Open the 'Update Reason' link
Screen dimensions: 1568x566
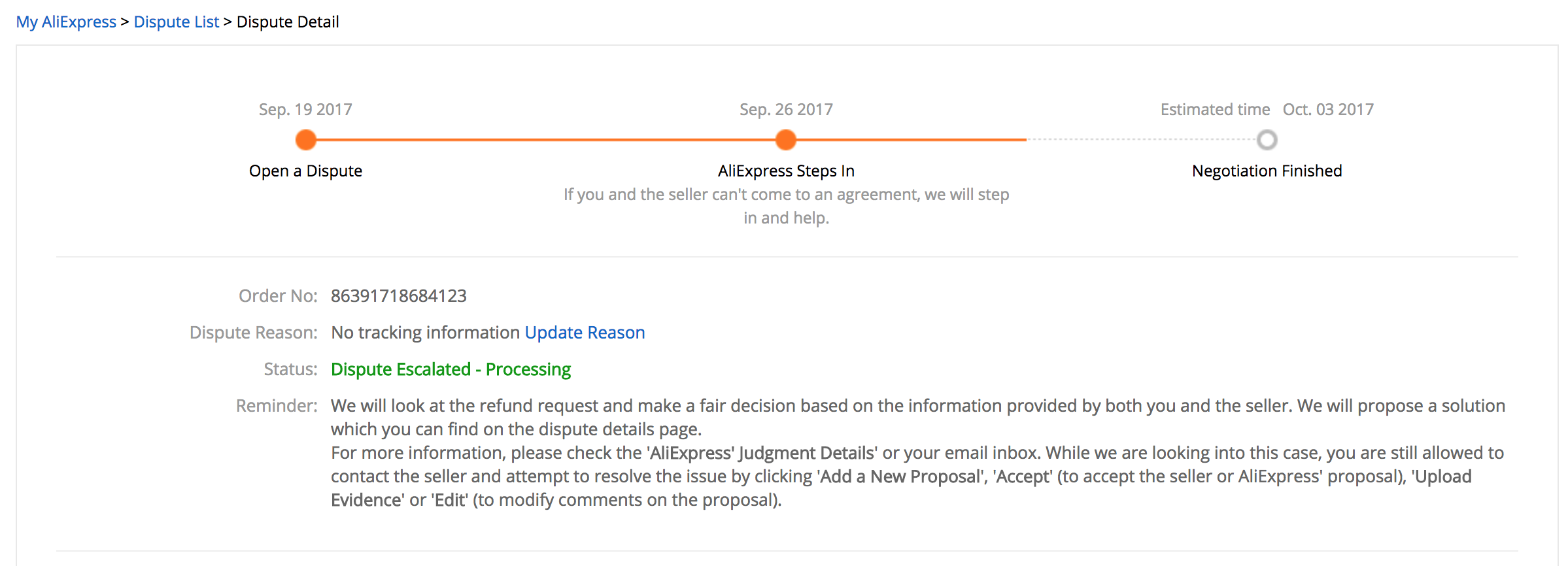[x=584, y=332]
